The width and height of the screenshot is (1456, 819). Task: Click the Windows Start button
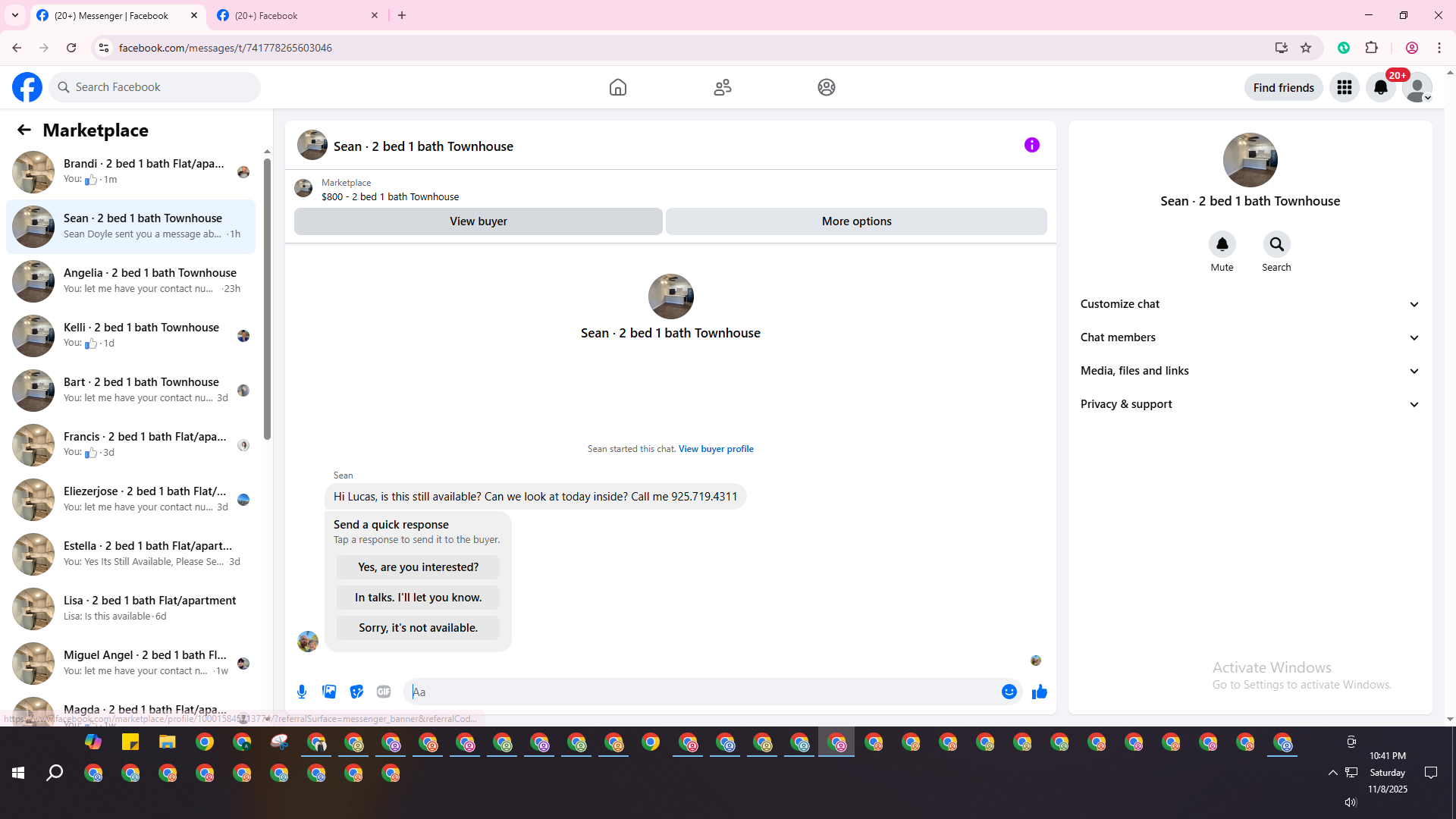pos(18,773)
